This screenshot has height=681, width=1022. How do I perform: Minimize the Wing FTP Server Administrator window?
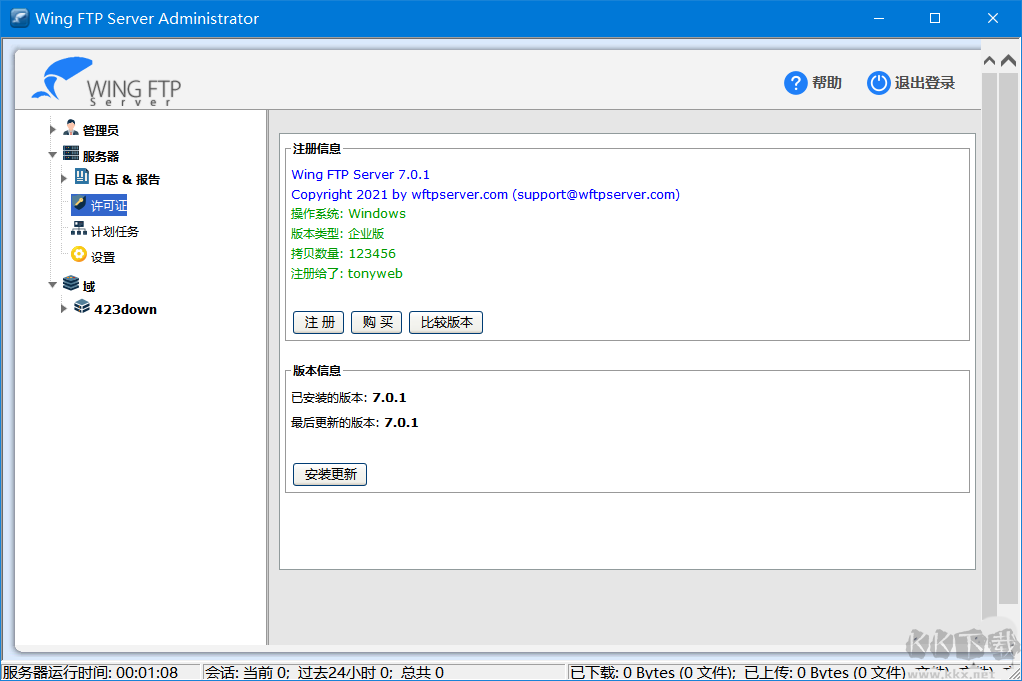[x=879, y=18]
